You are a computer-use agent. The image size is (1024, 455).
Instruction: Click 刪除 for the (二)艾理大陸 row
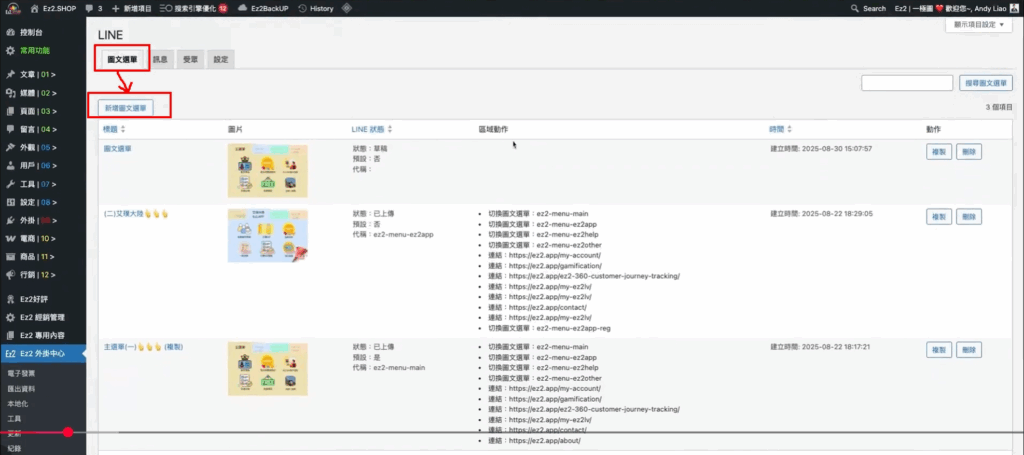969,217
